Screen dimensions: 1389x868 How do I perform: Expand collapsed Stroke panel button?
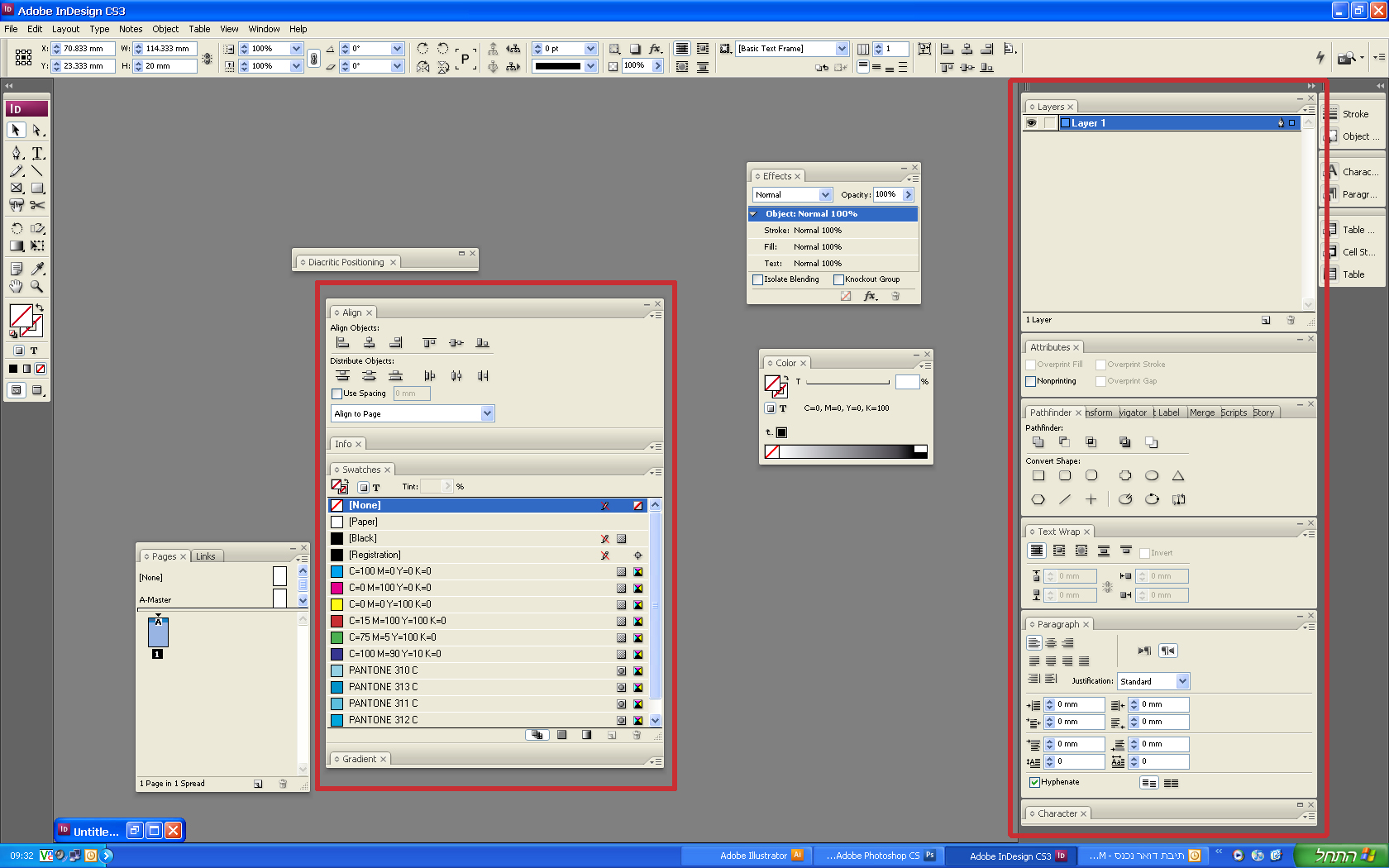1351,114
